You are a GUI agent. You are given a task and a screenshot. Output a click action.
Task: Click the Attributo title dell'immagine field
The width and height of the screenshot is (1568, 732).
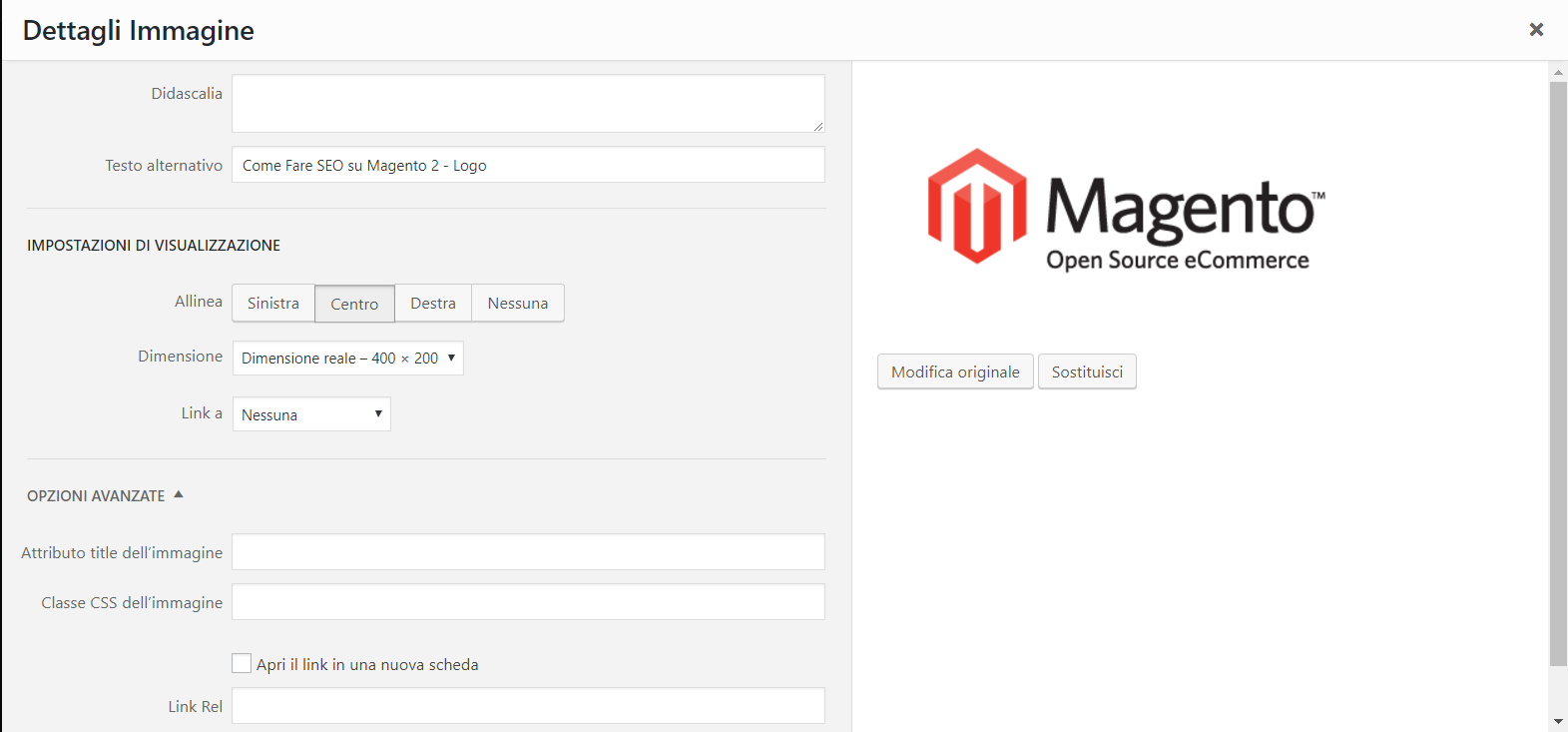click(528, 552)
